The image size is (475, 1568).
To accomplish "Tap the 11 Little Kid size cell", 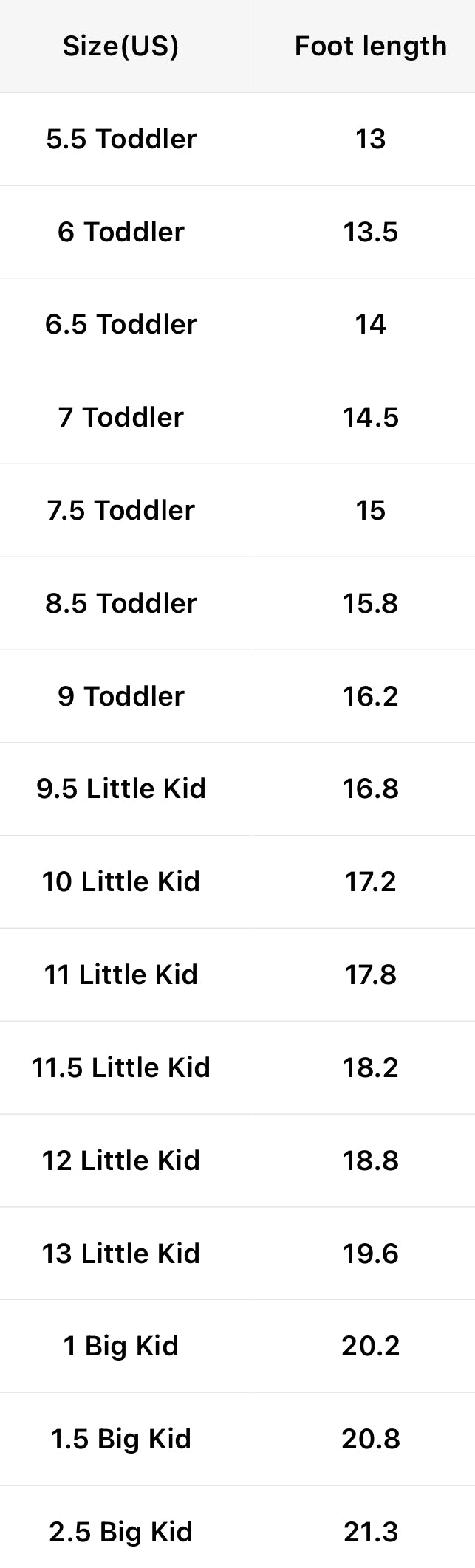I will 121,974.
